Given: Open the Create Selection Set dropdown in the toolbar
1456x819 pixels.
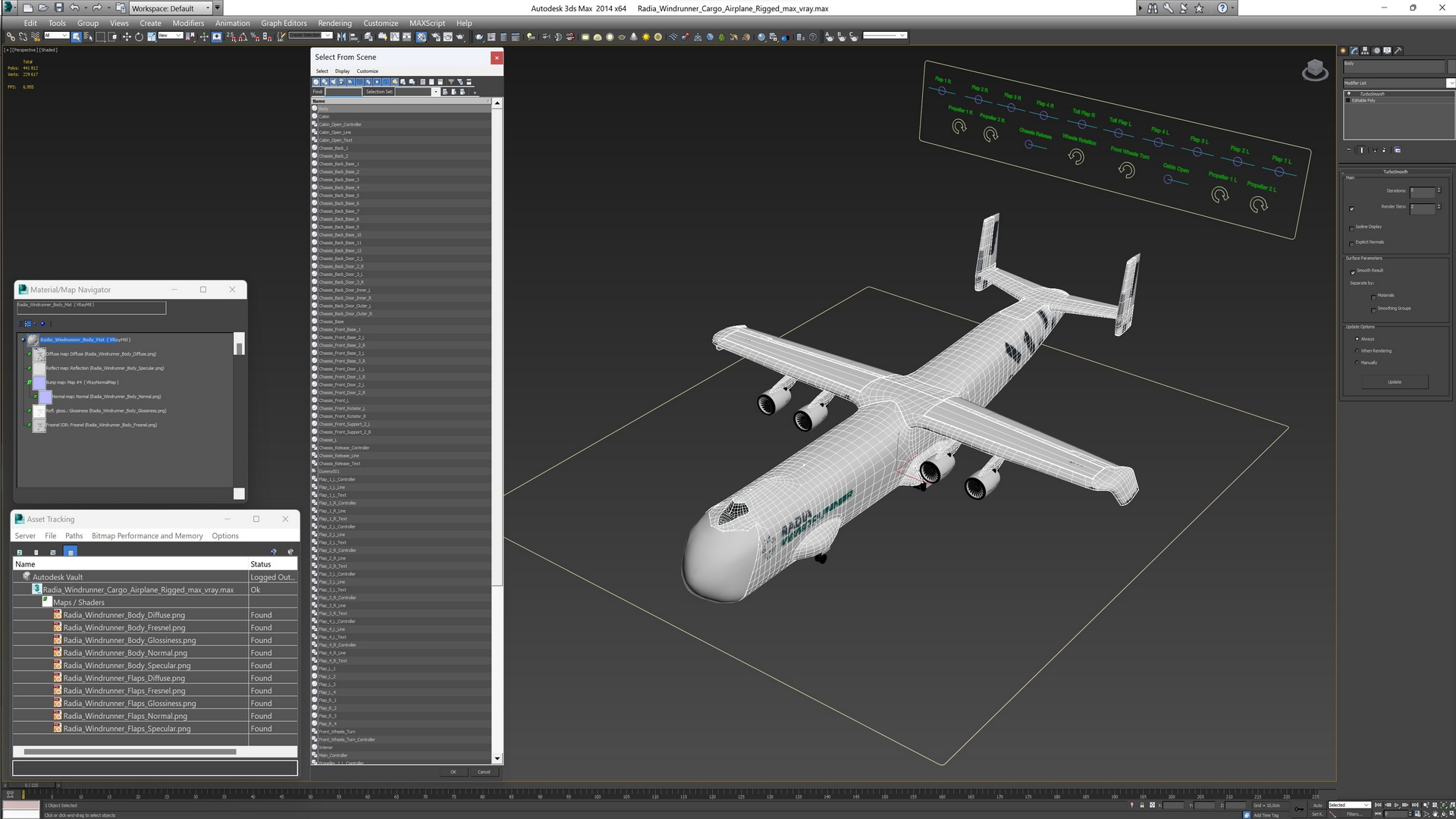Looking at the screenshot, I should click(x=310, y=36).
